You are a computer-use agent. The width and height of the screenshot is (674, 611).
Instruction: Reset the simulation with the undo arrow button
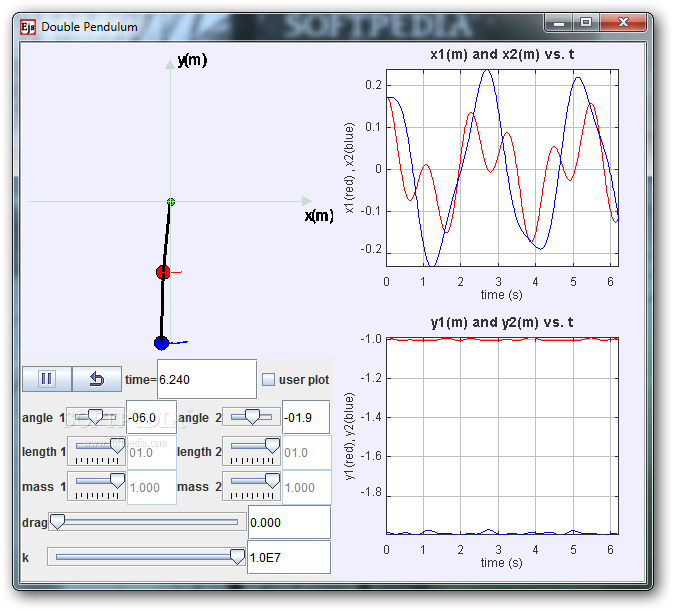[x=97, y=379]
